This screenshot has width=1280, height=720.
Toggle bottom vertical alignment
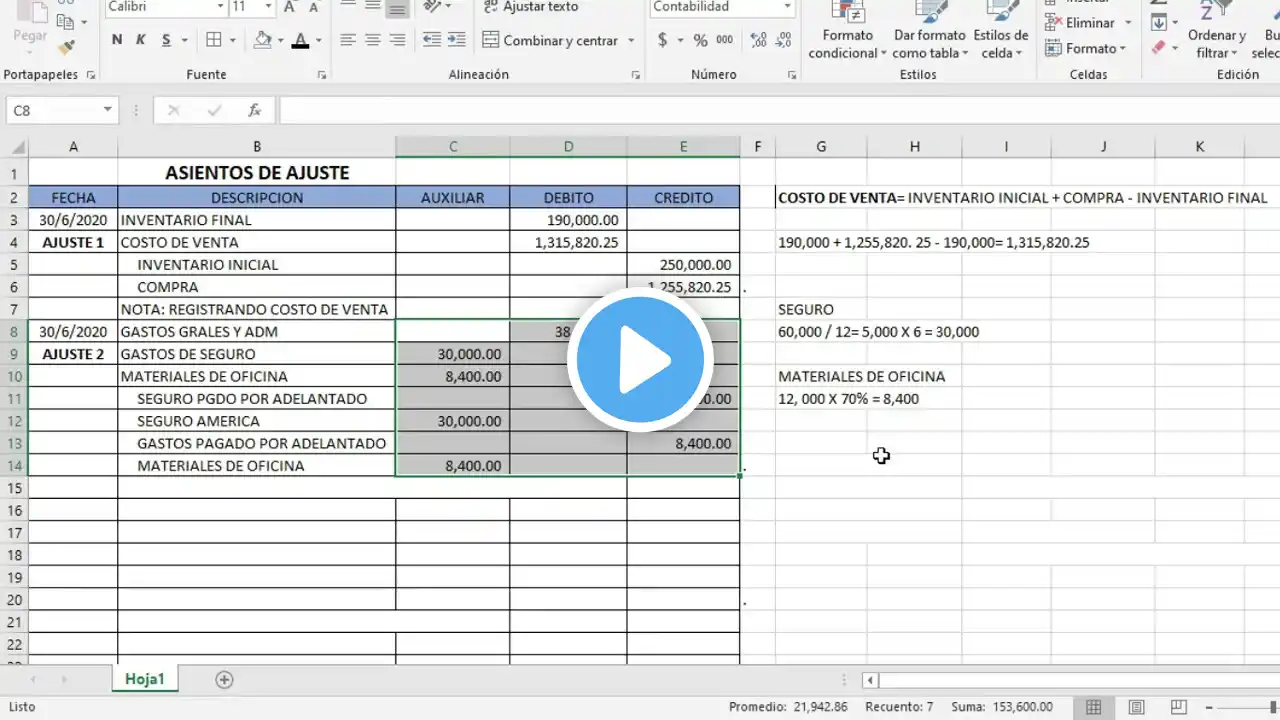click(398, 8)
